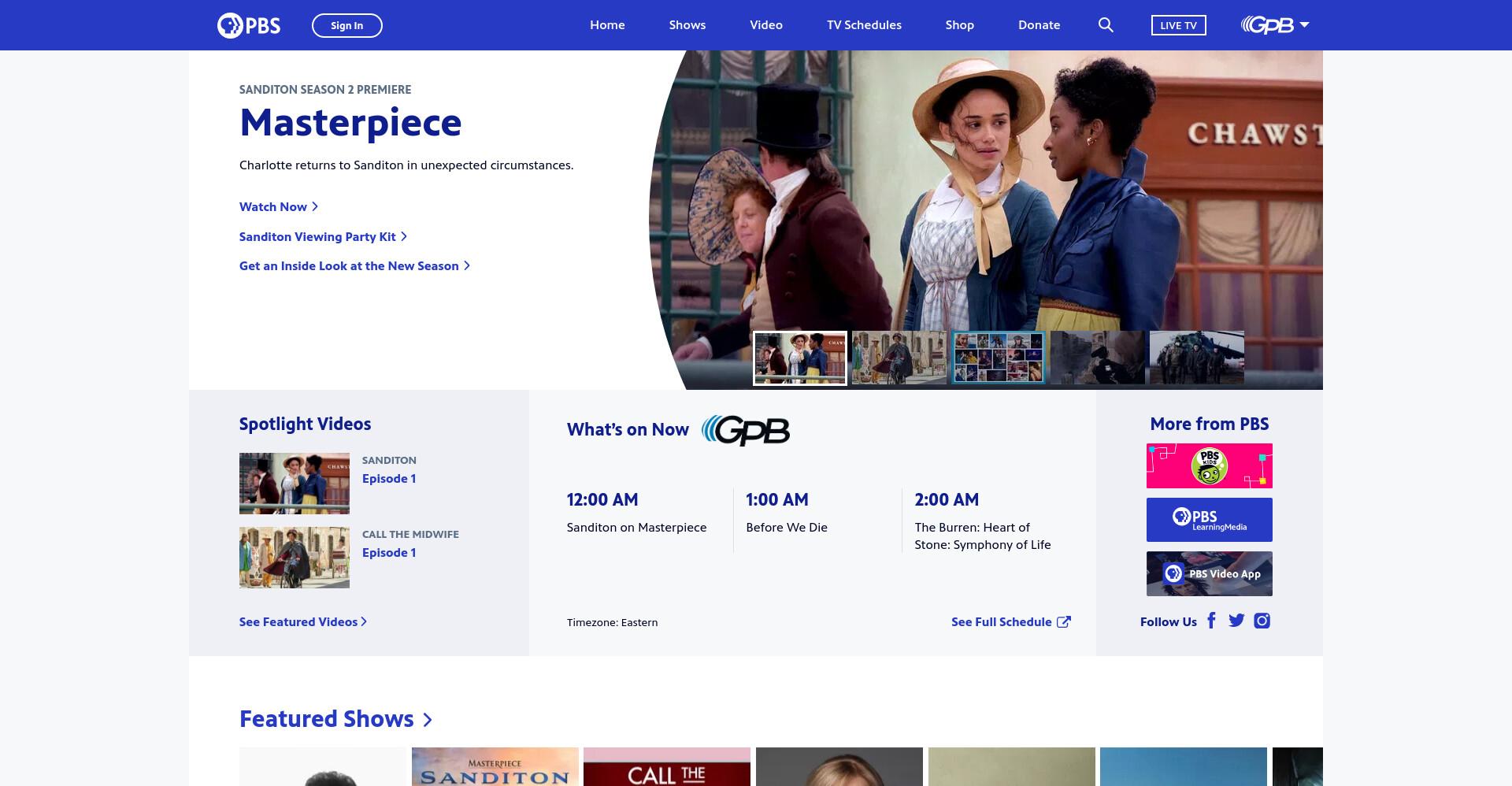Select the third carousel collage thumbnail
Image resolution: width=1512 pixels, height=786 pixels.
(999, 358)
